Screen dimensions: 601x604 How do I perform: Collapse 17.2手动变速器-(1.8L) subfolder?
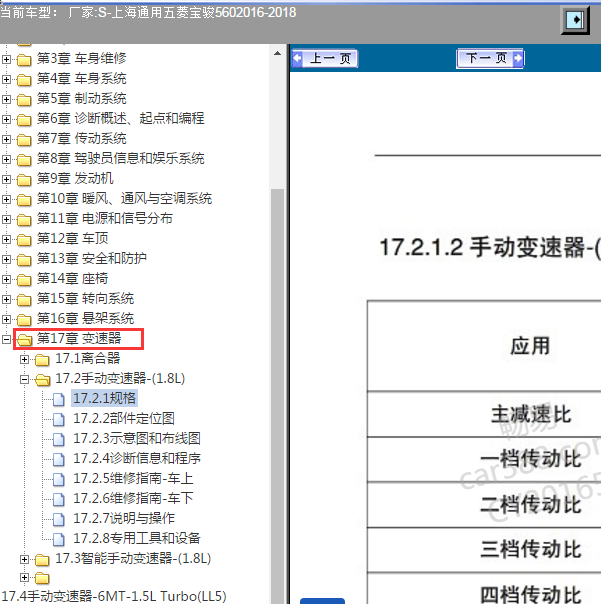[x=24, y=379]
